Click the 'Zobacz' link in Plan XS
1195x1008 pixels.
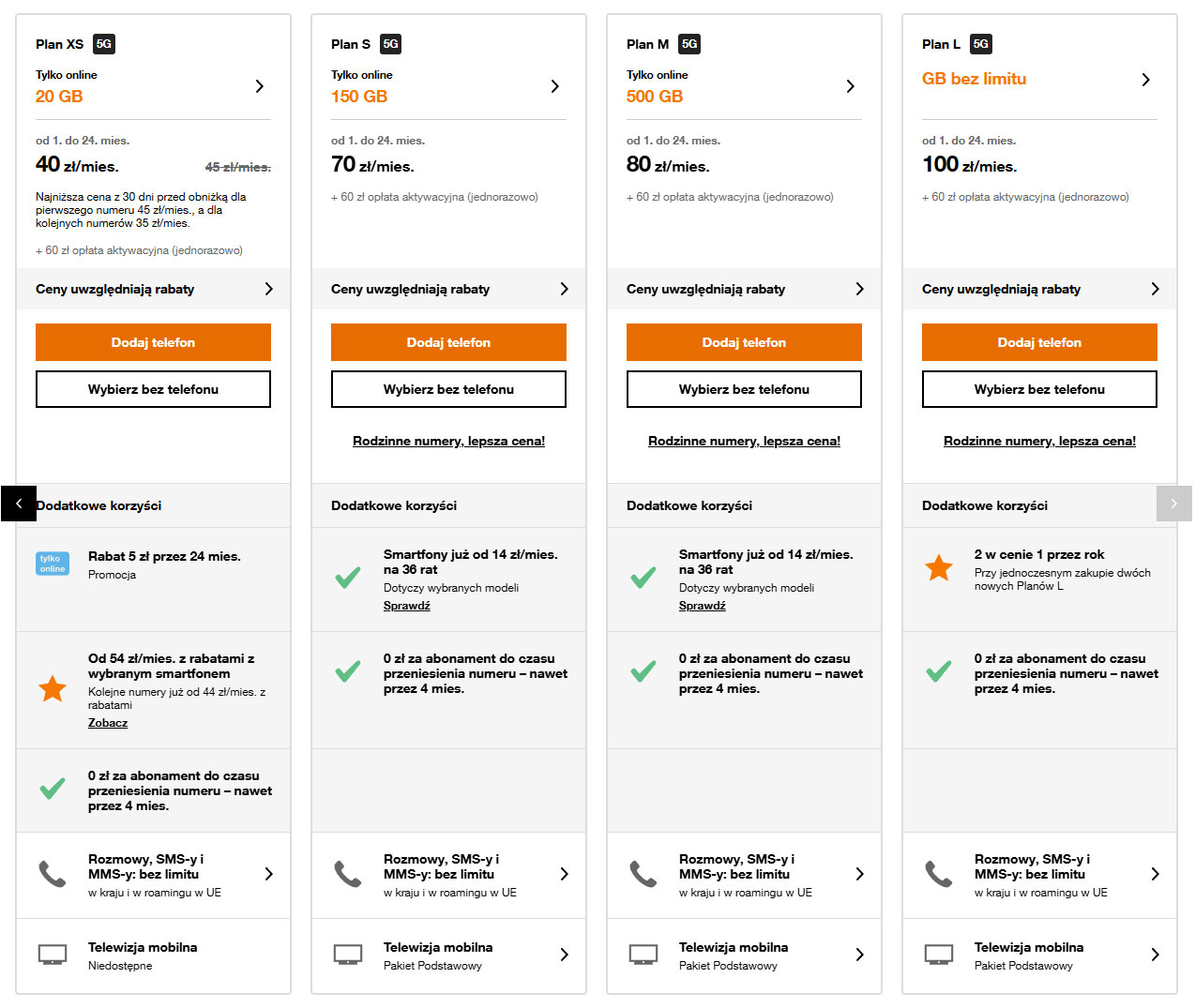[108, 723]
